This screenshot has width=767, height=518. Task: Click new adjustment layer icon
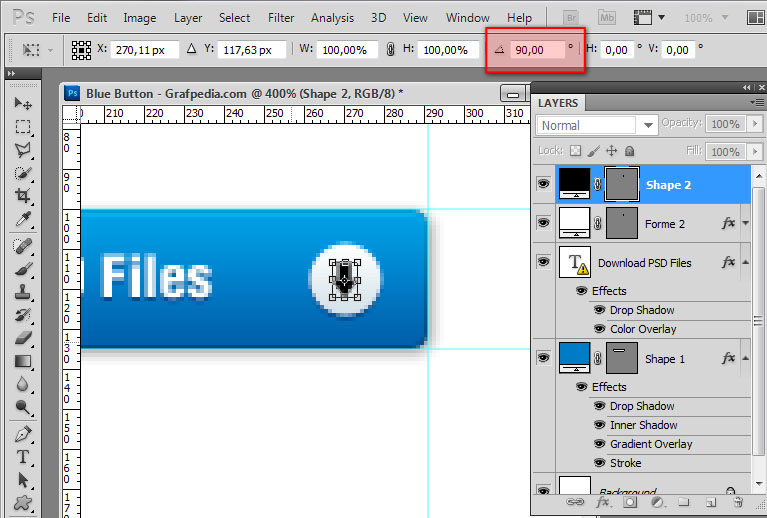658,502
